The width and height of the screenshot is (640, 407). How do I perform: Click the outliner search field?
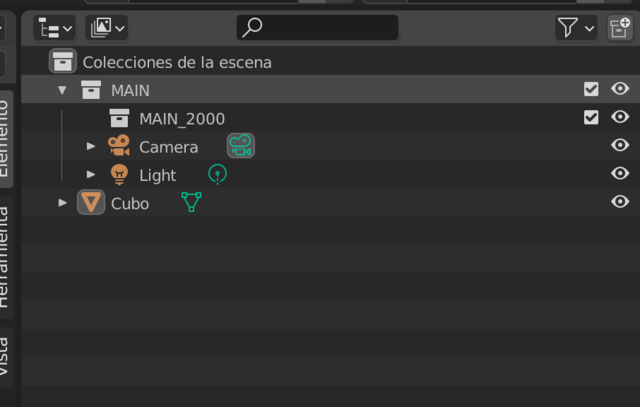click(318, 28)
